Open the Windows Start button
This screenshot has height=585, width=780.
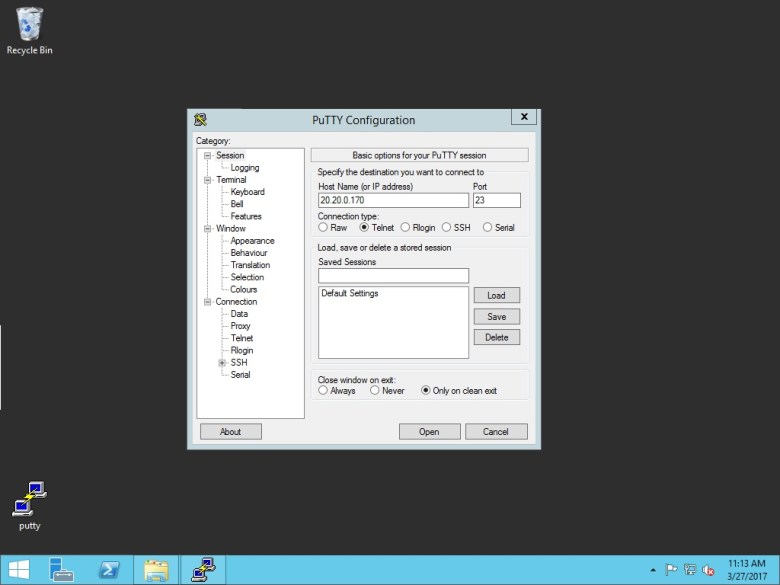click(x=18, y=570)
